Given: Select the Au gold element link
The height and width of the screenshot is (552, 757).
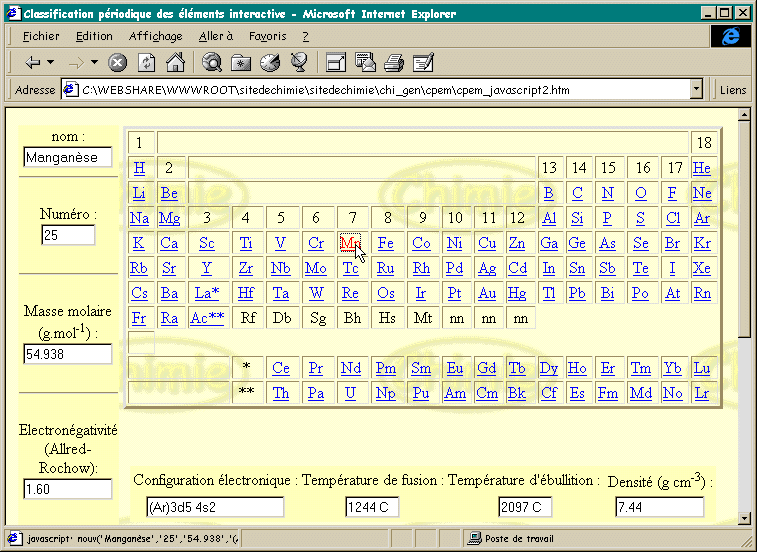Looking at the screenshot, I should click(x=487, y=293).
